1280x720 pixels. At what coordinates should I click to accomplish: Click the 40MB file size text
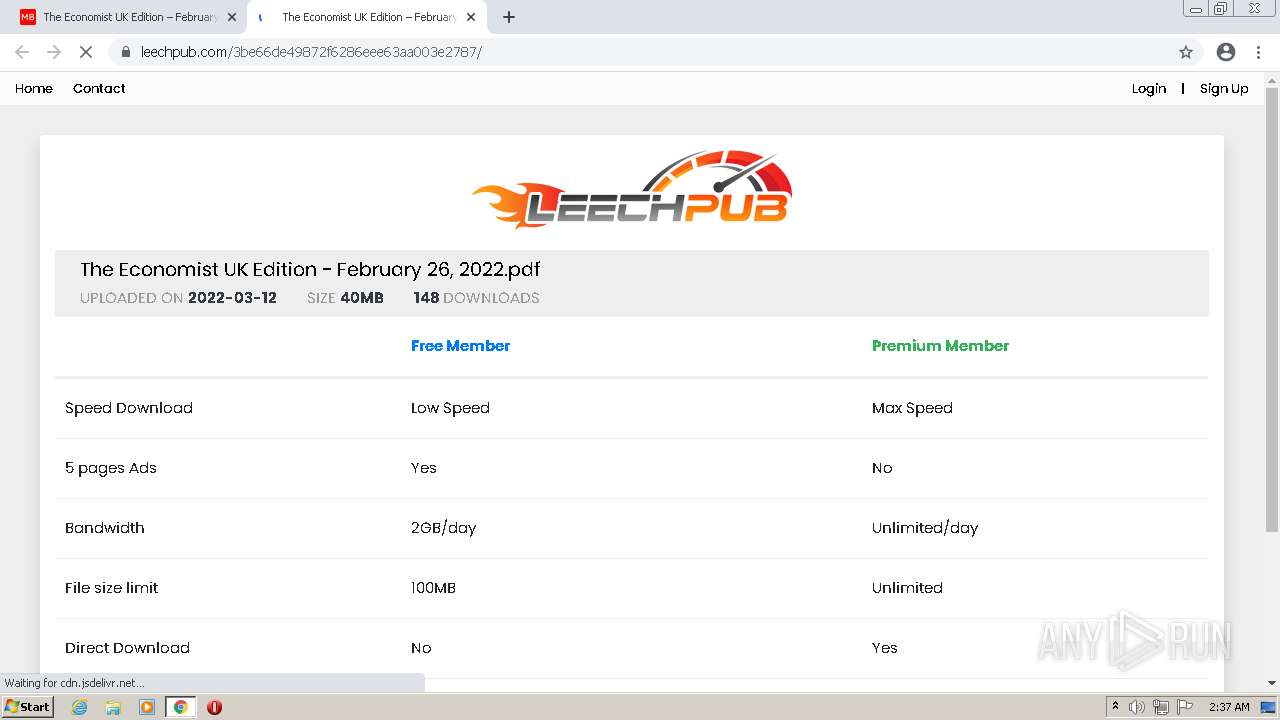coord(362,297)
